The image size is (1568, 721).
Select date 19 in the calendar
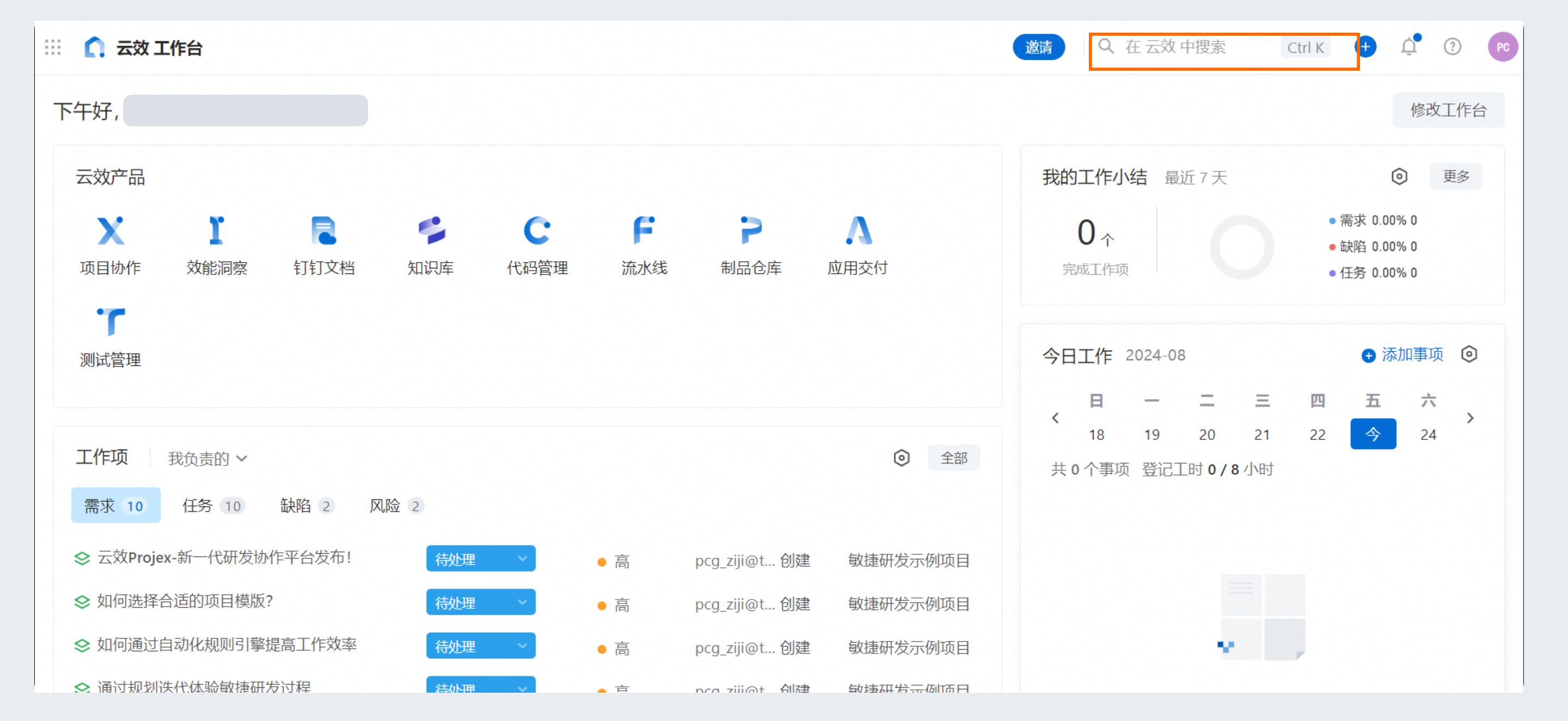[1151, 435]
